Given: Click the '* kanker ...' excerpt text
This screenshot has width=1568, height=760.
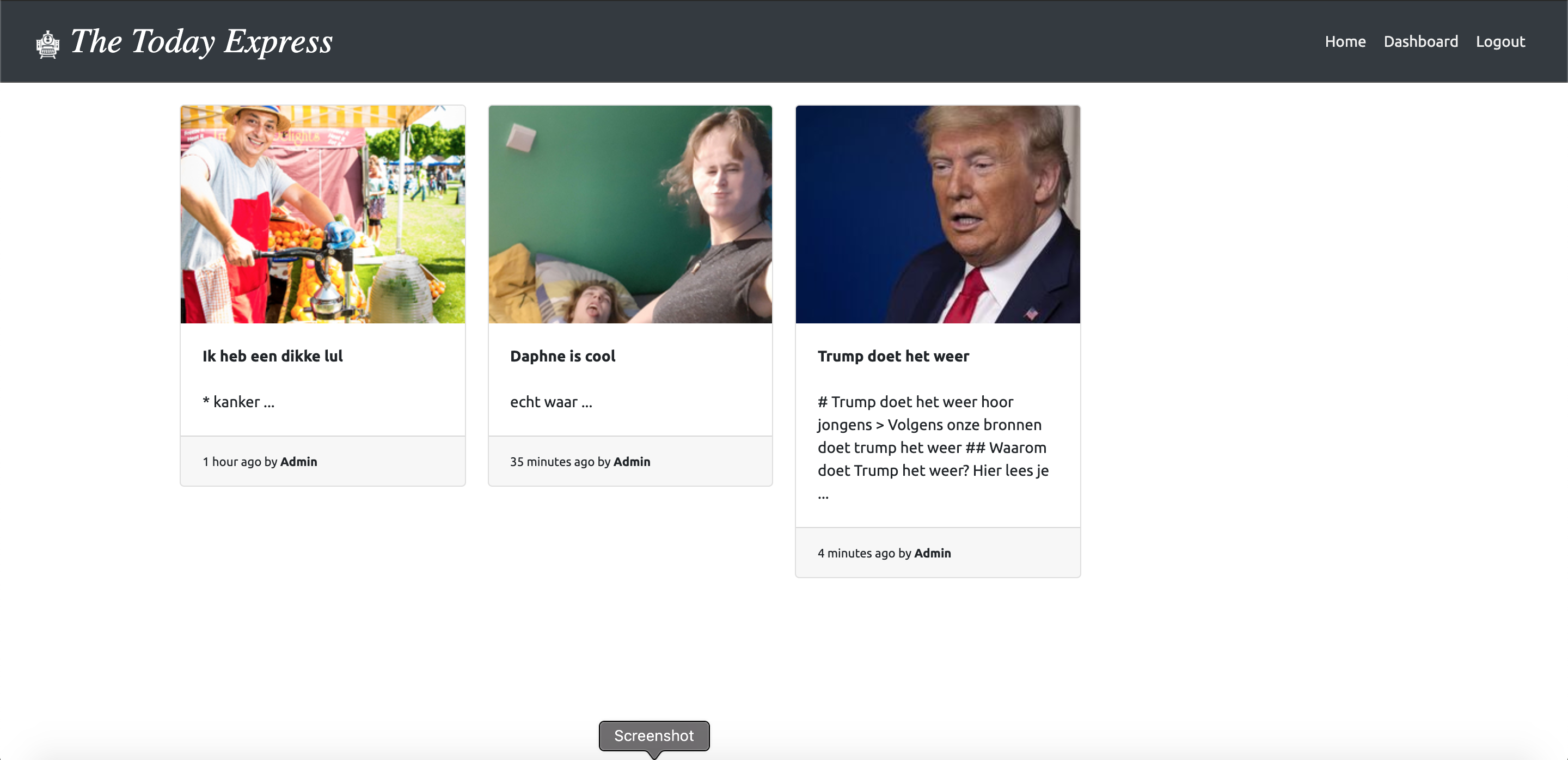Looking at the screenshot, I should click(238, 402).
